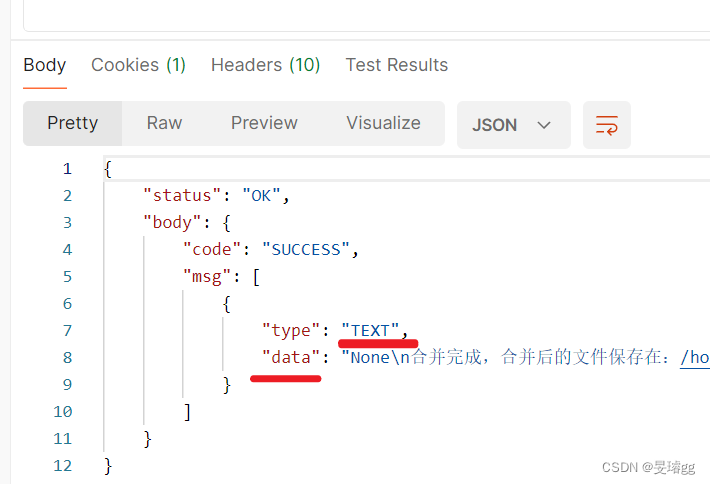Click the "code" key
Screen dimensions: 710x484
212,249
